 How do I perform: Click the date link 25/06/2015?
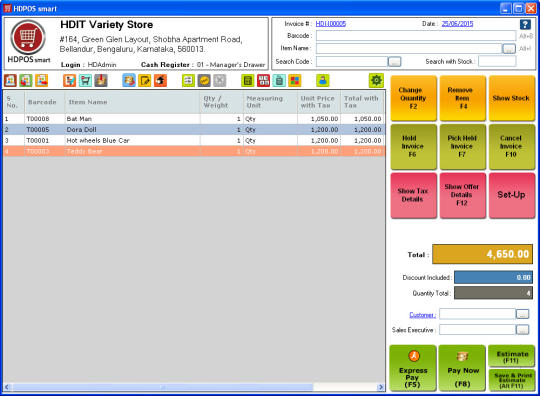click(457, 23)
